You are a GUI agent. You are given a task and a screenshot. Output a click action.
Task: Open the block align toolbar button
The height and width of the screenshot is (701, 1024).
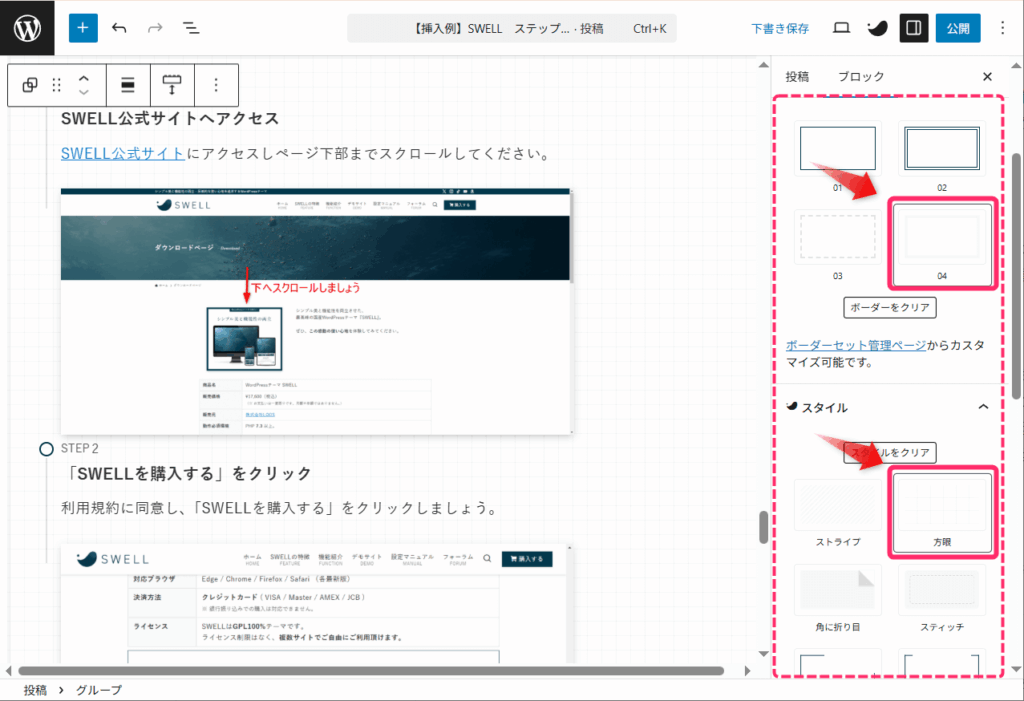pos(127,85)
